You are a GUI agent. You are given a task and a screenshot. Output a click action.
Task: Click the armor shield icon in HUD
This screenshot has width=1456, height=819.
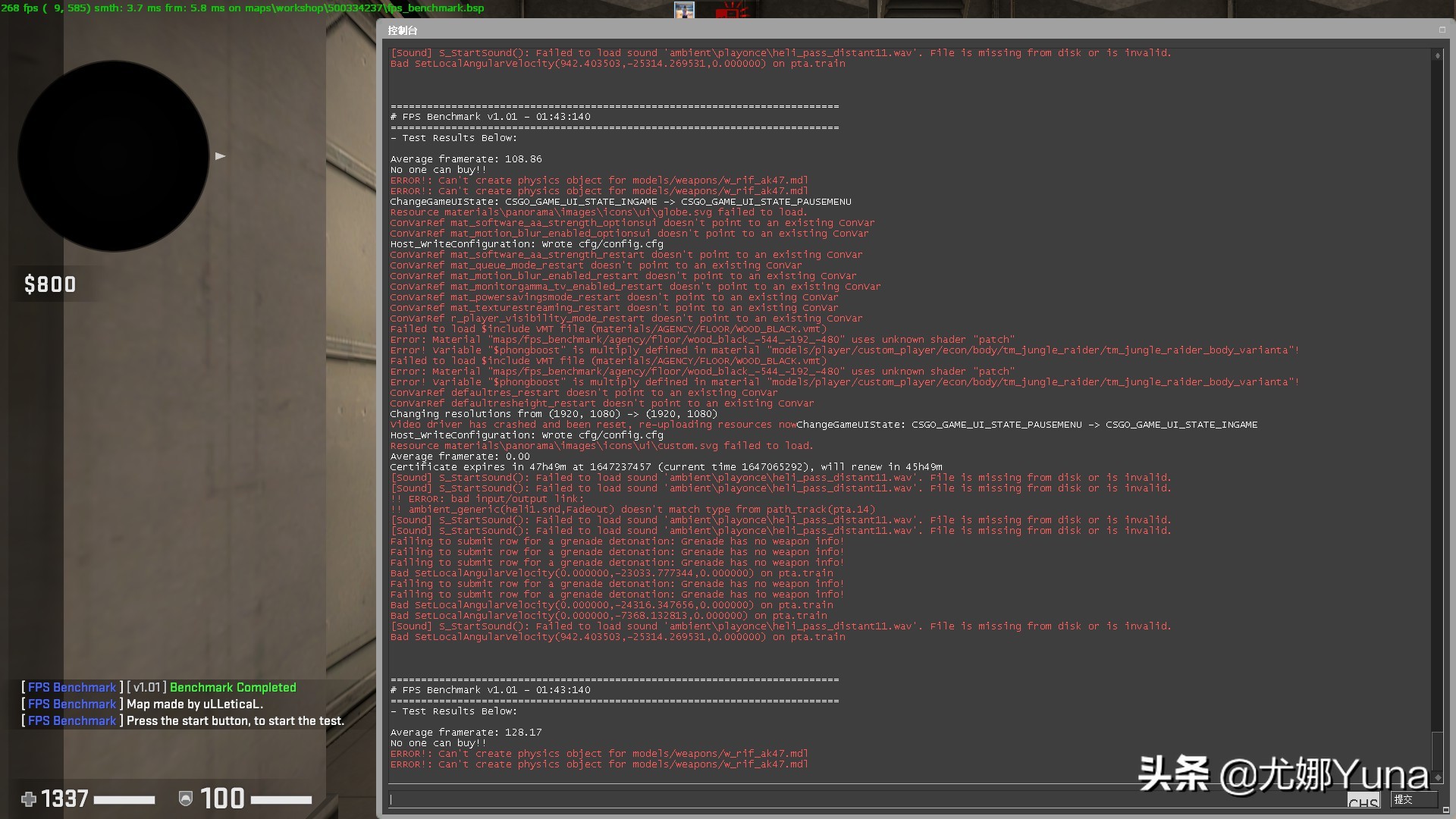click(185, 799)
